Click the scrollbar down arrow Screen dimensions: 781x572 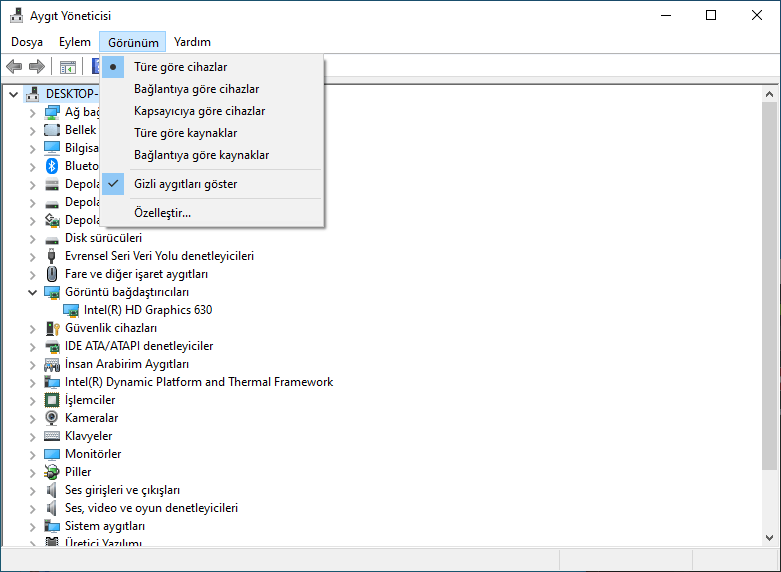coord(769,538)
